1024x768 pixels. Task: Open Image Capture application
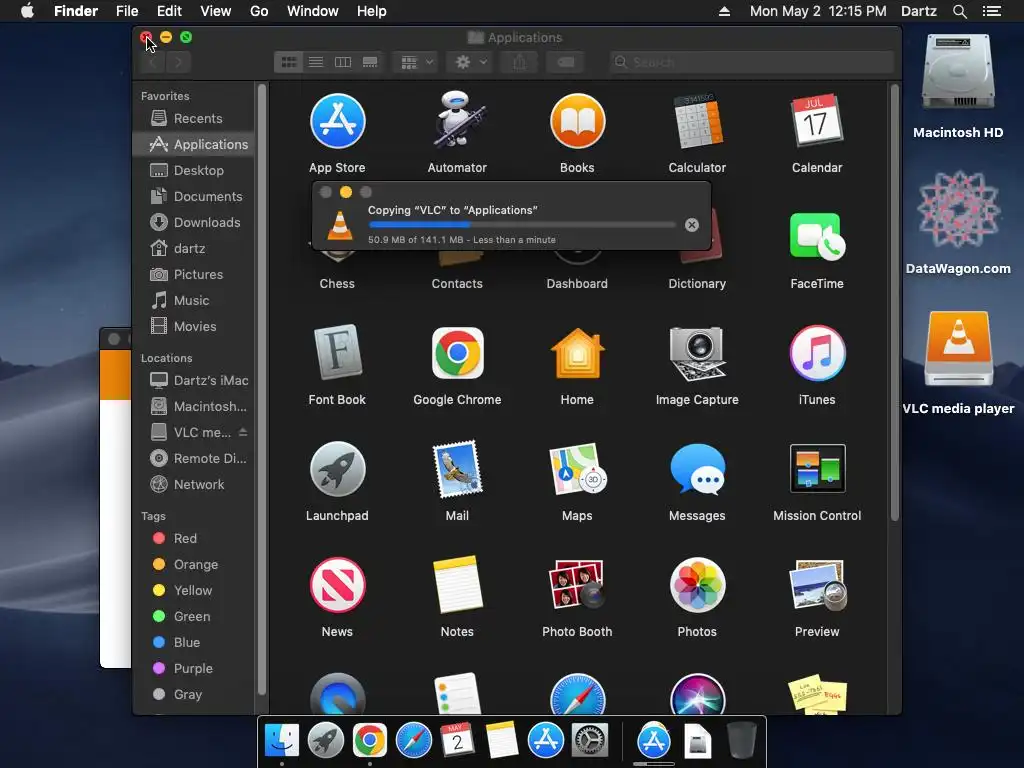click(697, 353)
